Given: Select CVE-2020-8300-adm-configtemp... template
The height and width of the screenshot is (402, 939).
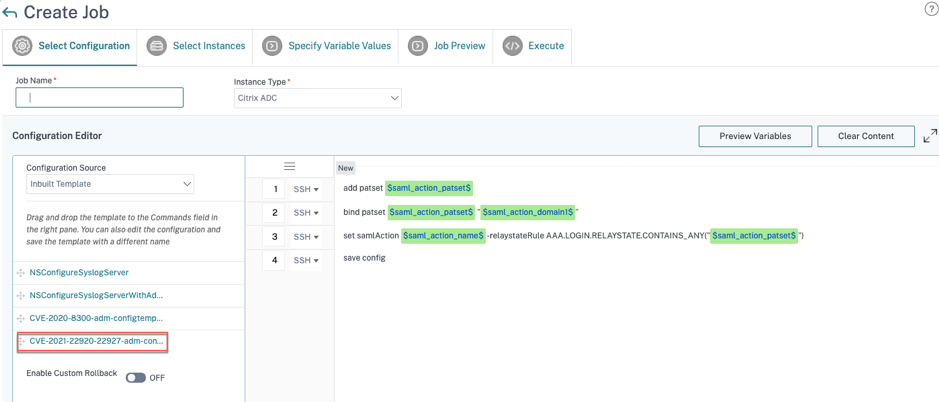Looking at the screenshot, I should [x=96, y=318].
